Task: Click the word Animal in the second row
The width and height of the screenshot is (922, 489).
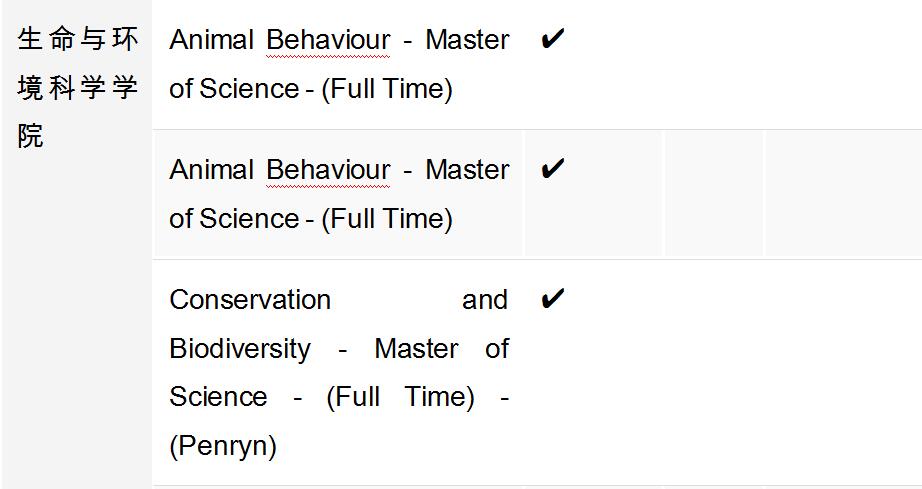Action: coord(212,170)
